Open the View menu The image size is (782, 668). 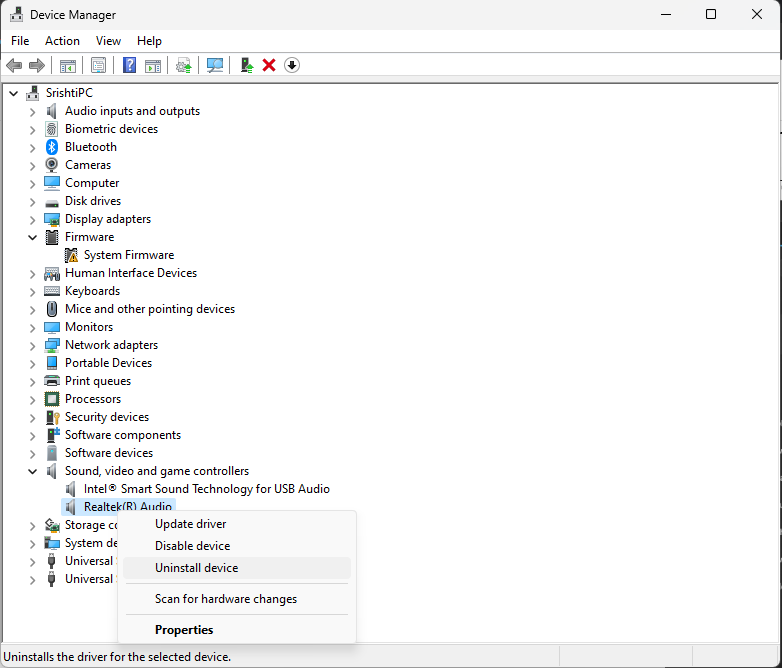pyautogui.click(x=108, y=41)
